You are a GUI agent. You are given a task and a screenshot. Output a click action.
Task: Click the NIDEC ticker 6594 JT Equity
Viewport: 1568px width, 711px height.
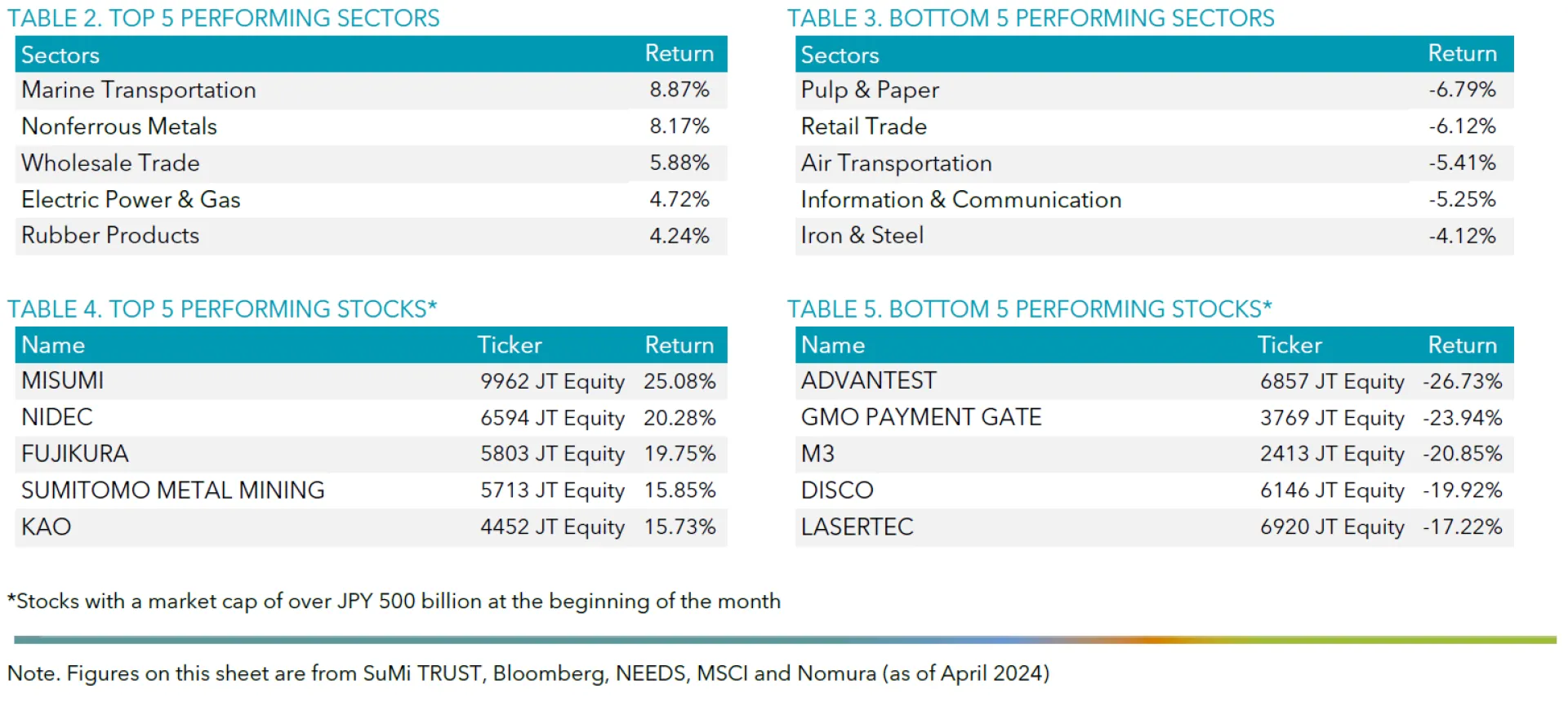[x=552, y=418]
